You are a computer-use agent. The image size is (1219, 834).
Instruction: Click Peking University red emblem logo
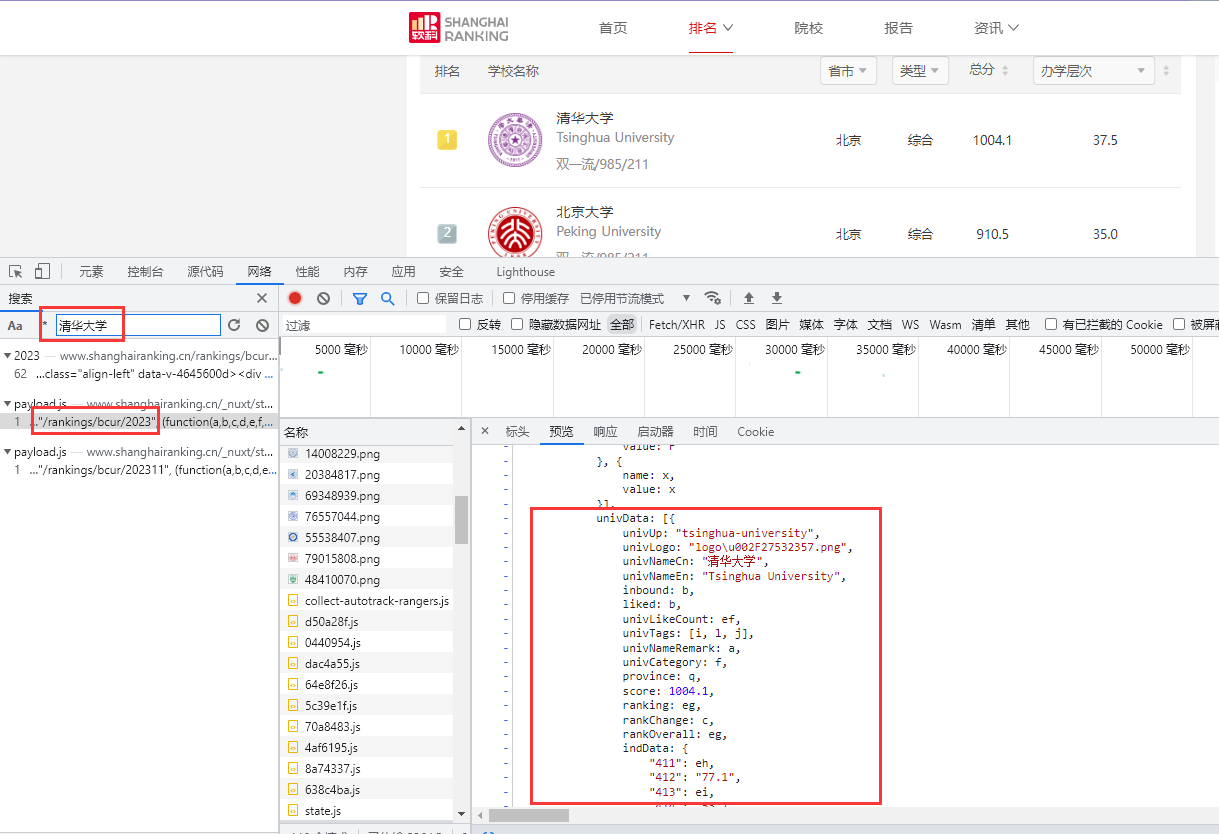pos(514,234)
